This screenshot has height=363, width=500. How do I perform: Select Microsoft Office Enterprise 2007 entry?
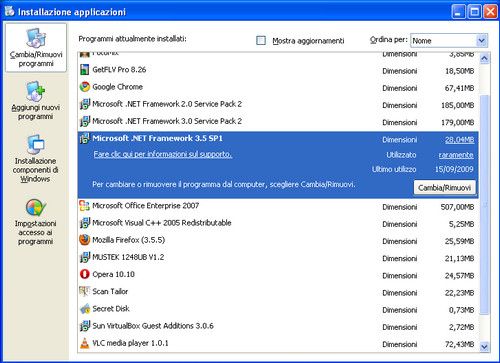point(278,206)
